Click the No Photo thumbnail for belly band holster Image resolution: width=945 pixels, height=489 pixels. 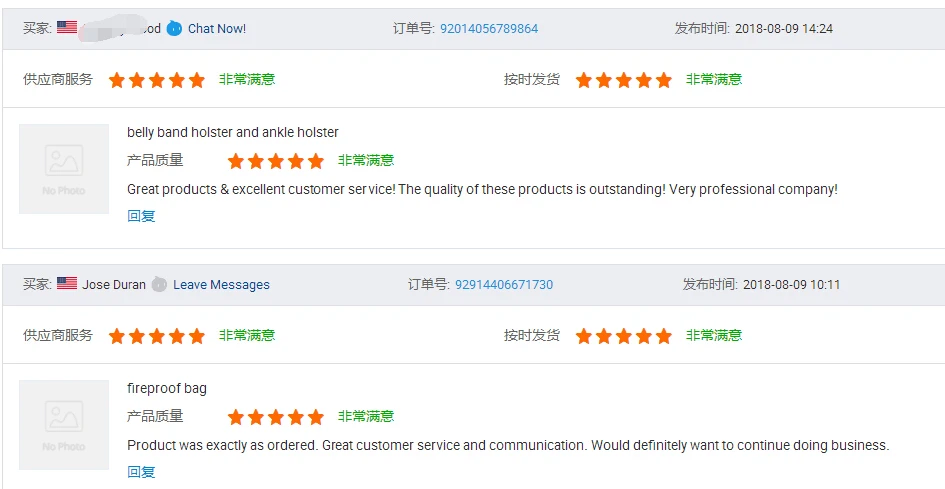[64, 169]
